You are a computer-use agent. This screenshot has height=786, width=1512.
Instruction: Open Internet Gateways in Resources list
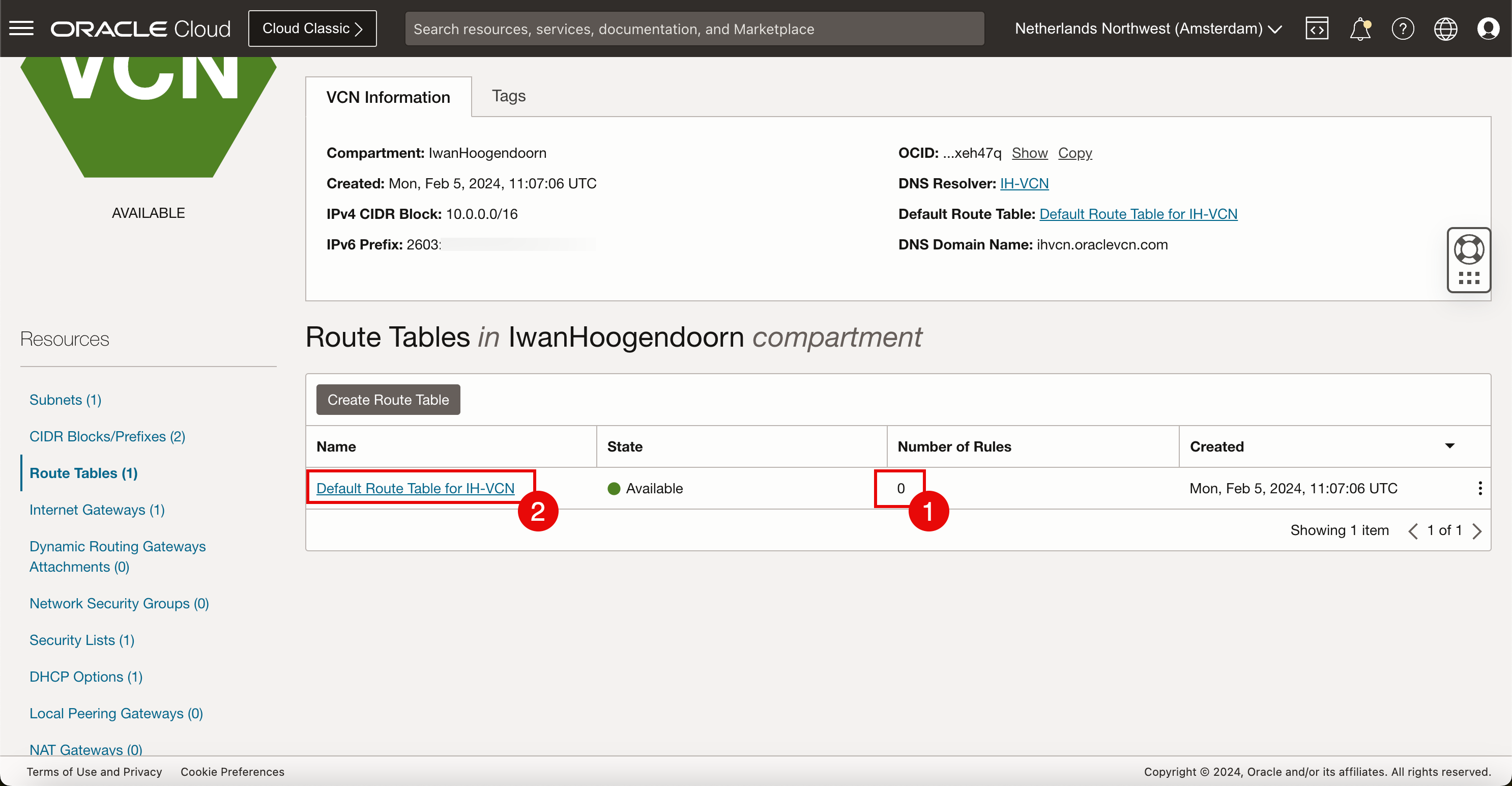97,509
